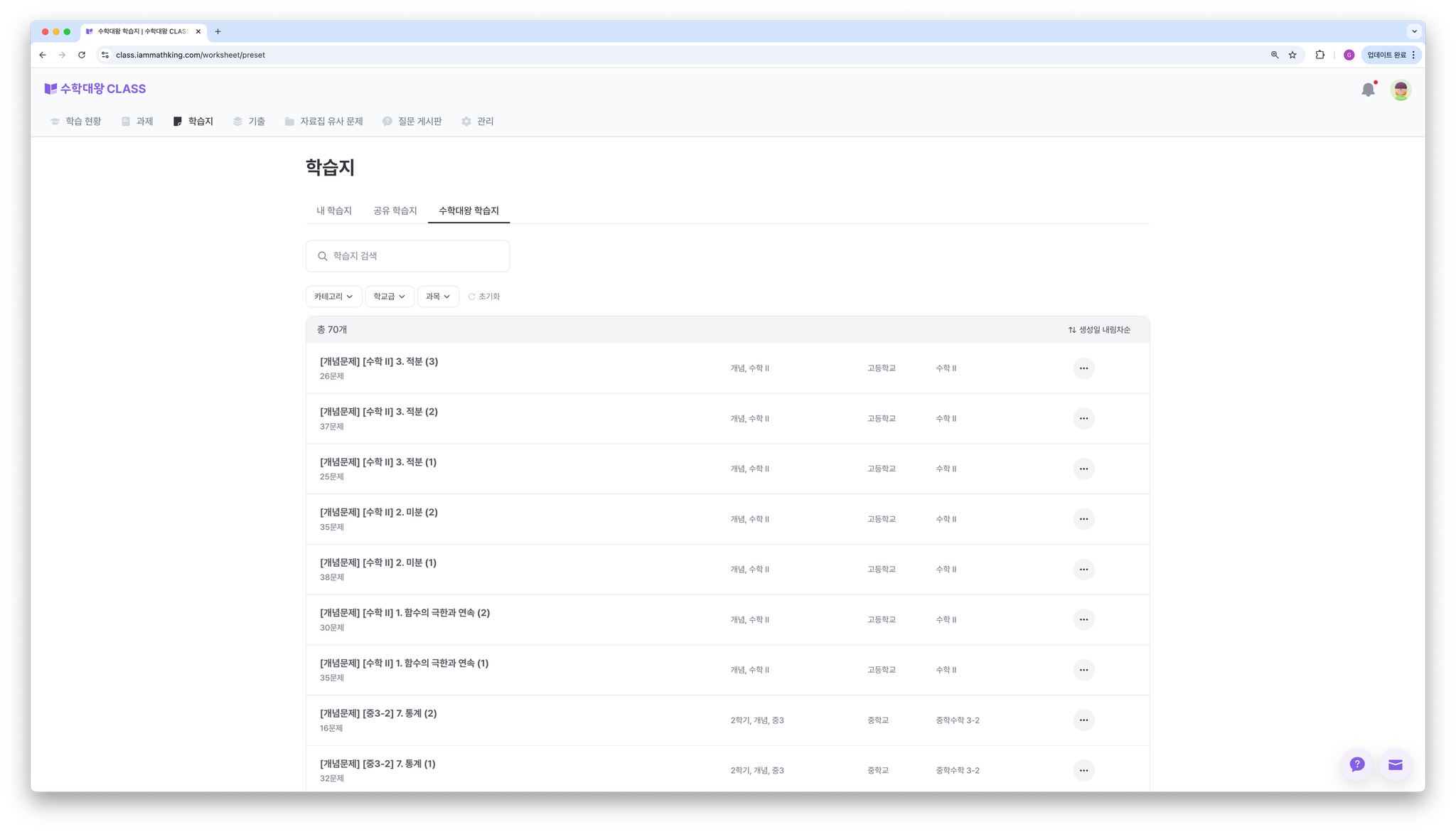Click 업데이트 완료 Chrome update button
This screenshot has width=1456, height=832.
click(1391, 55)
